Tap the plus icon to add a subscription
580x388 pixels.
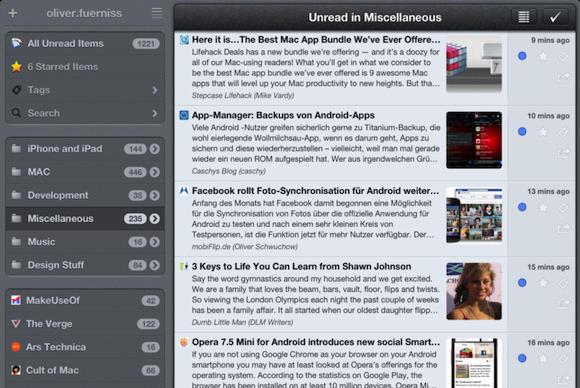[13, 13]
